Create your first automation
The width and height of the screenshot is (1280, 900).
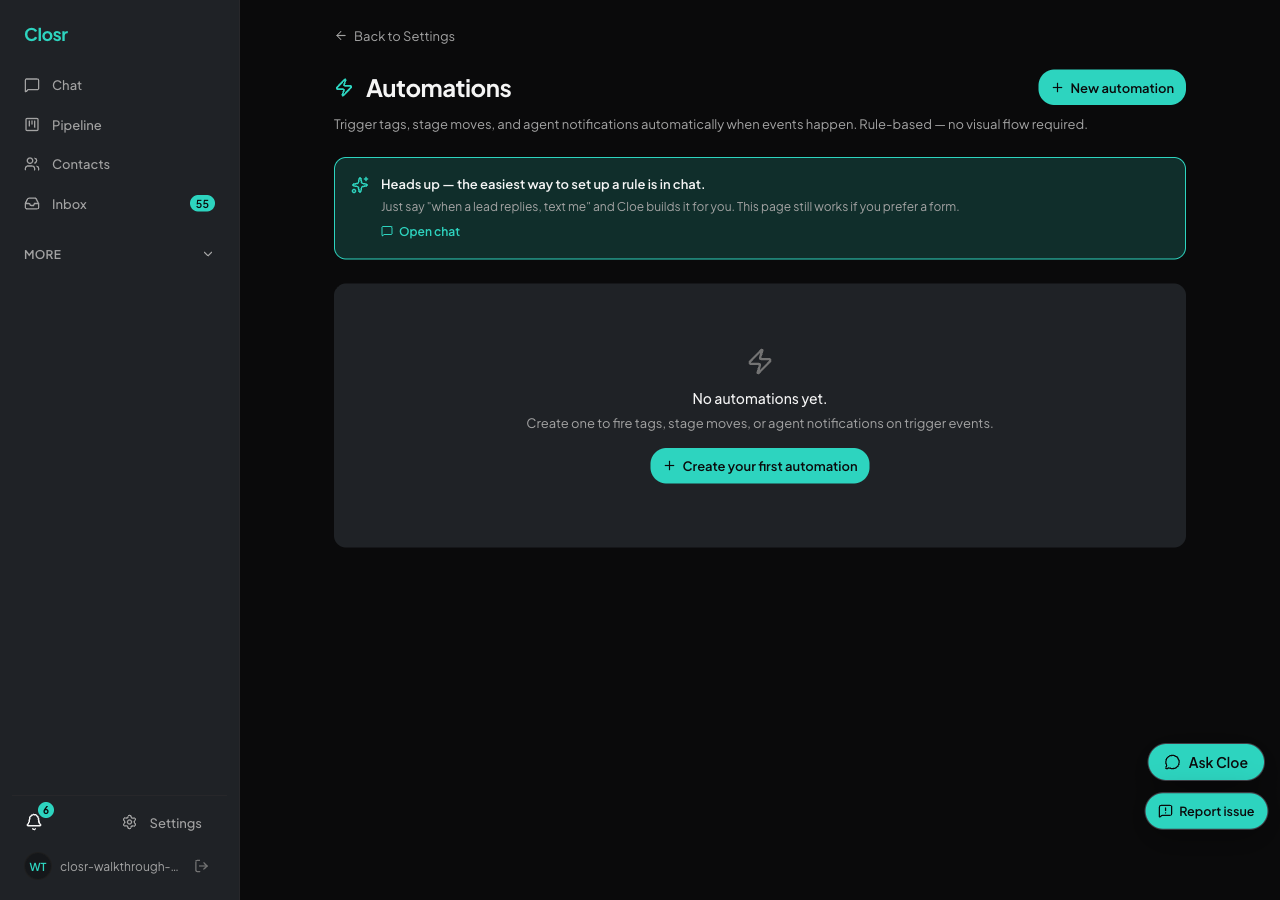pyautogui.click(x=760, y=466)
